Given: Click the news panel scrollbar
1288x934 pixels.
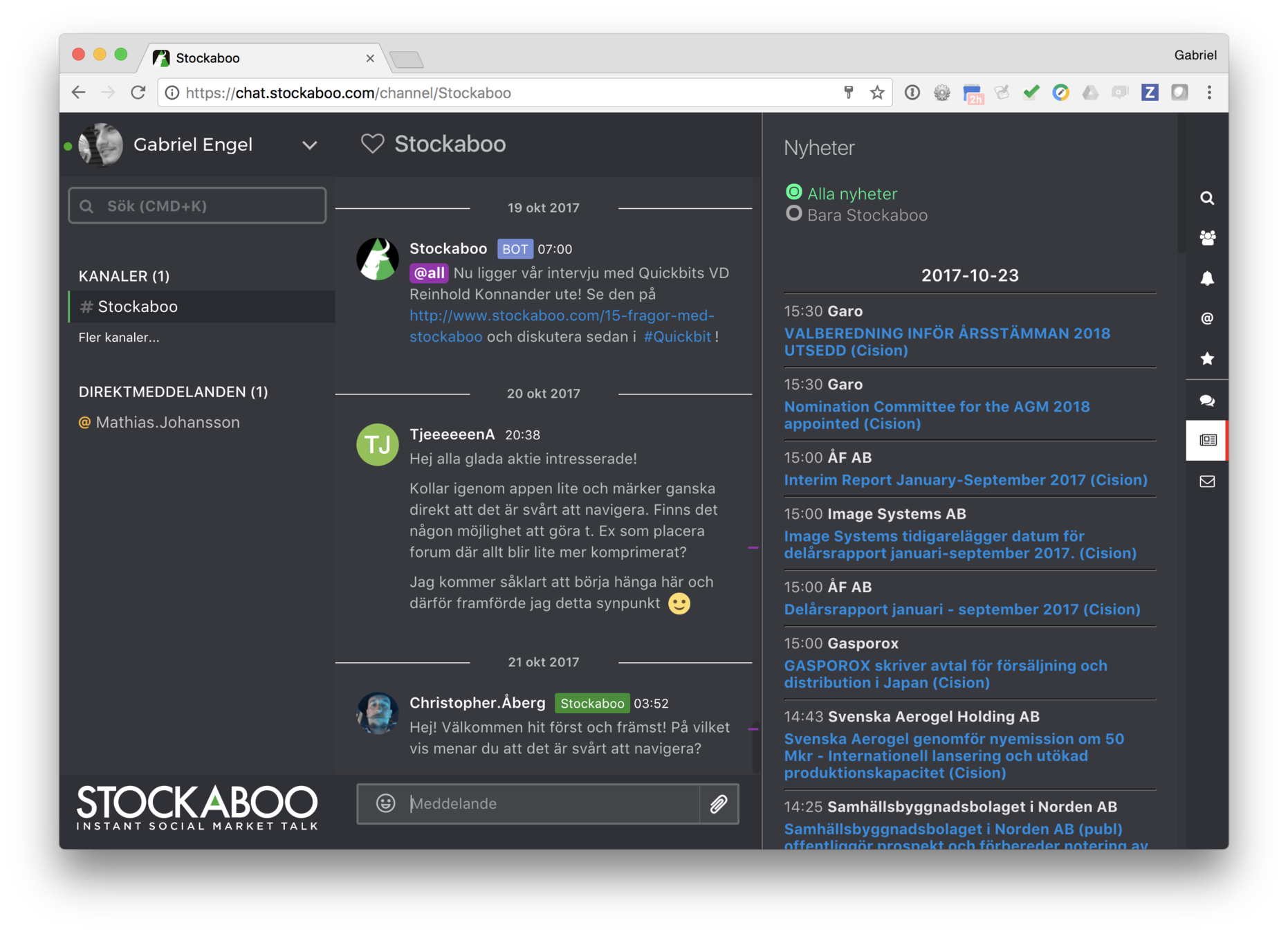Looking at the screenshot, I should click(x=1180, y=183).
